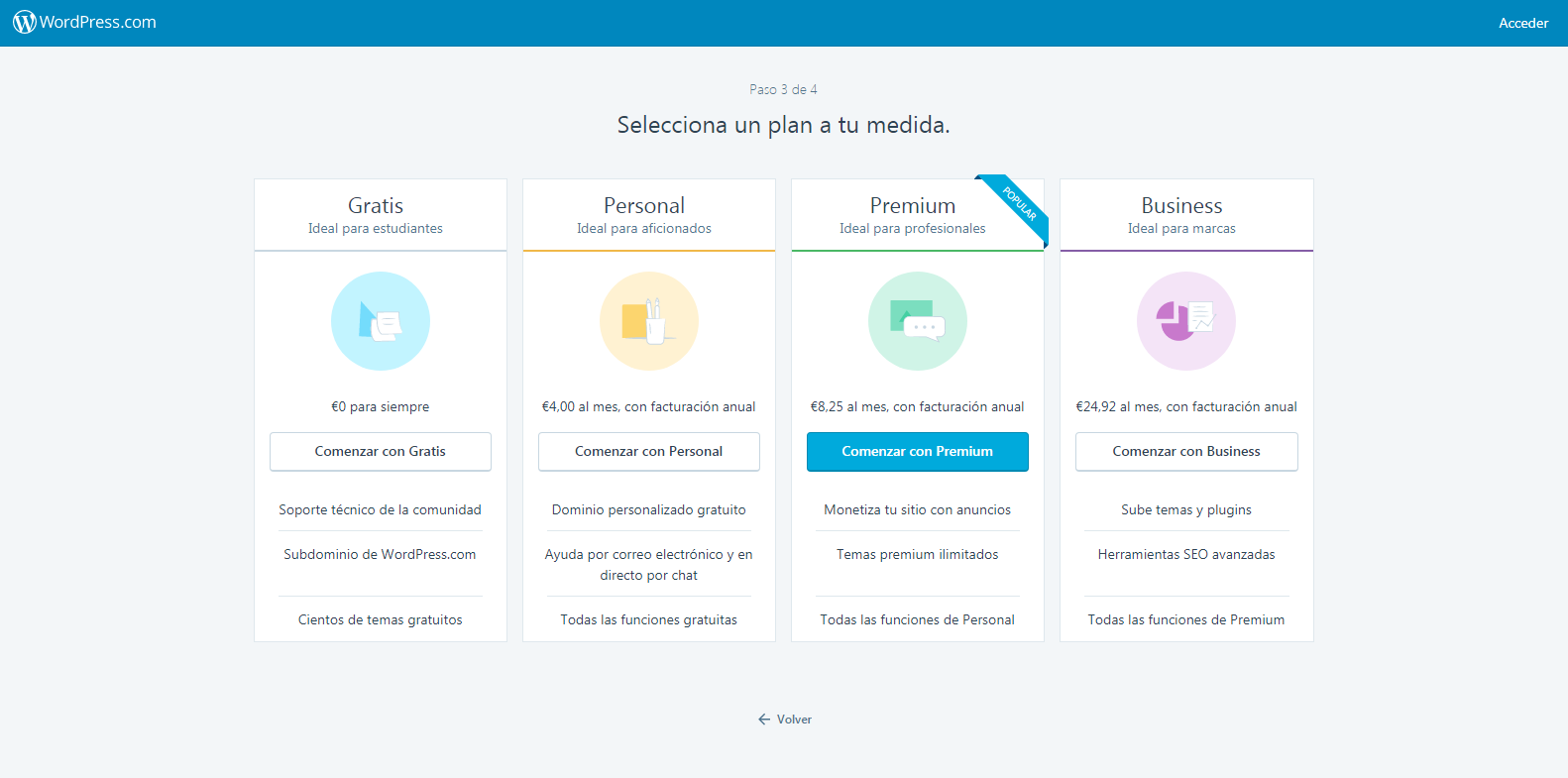Click the Gratis plan illustration icon
The image size is (1568, 778).
[x=381, y=321]
